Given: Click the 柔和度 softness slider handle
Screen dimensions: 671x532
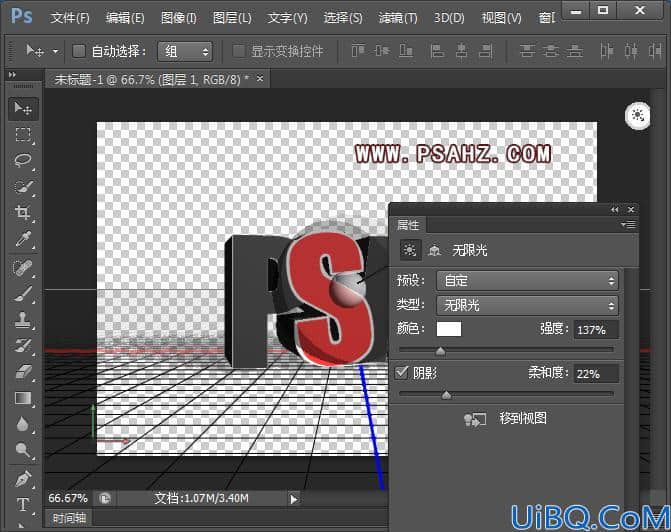Looking at the screenshot, I should (446, 395).
